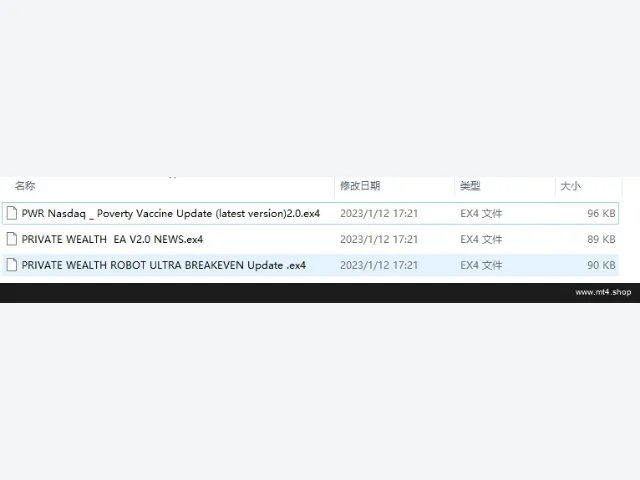Sort by the 类型 column header
Screen dimensions: 640x480
coord(470,186)
